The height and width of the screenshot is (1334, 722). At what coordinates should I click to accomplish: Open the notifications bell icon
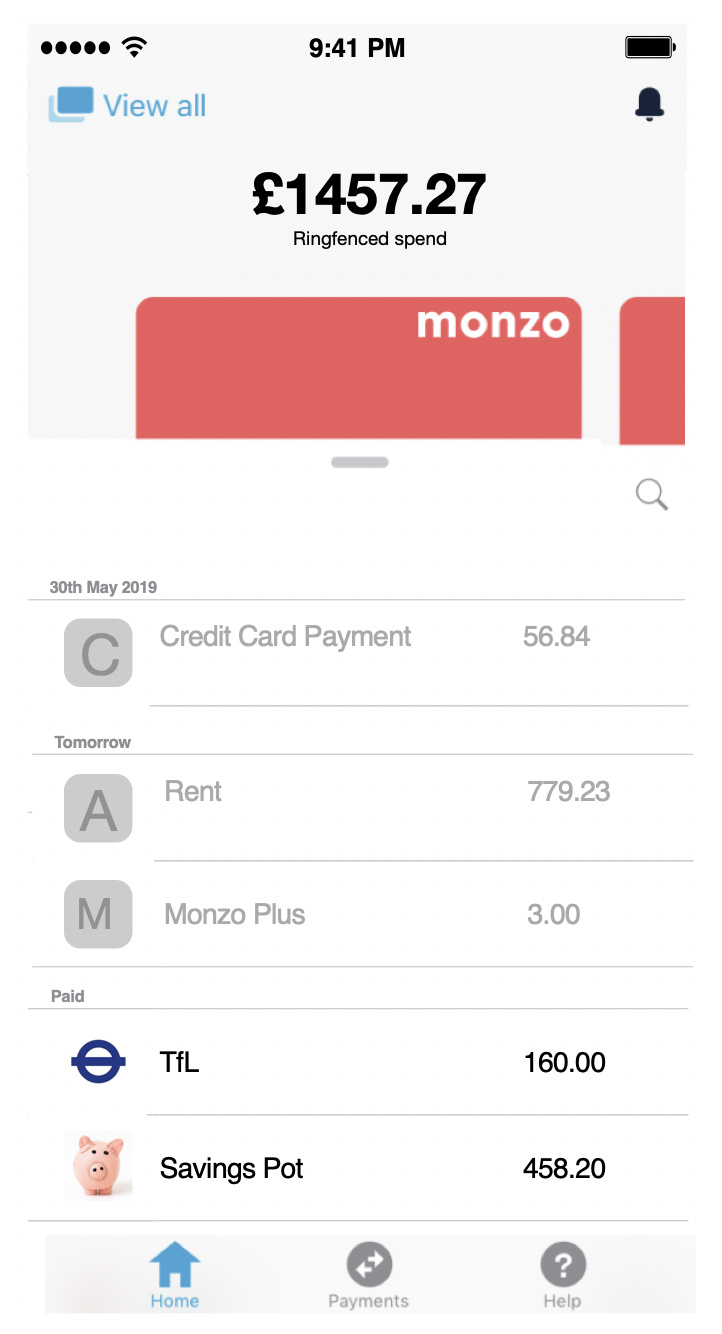pyautogui.click(x=650, y=104)
